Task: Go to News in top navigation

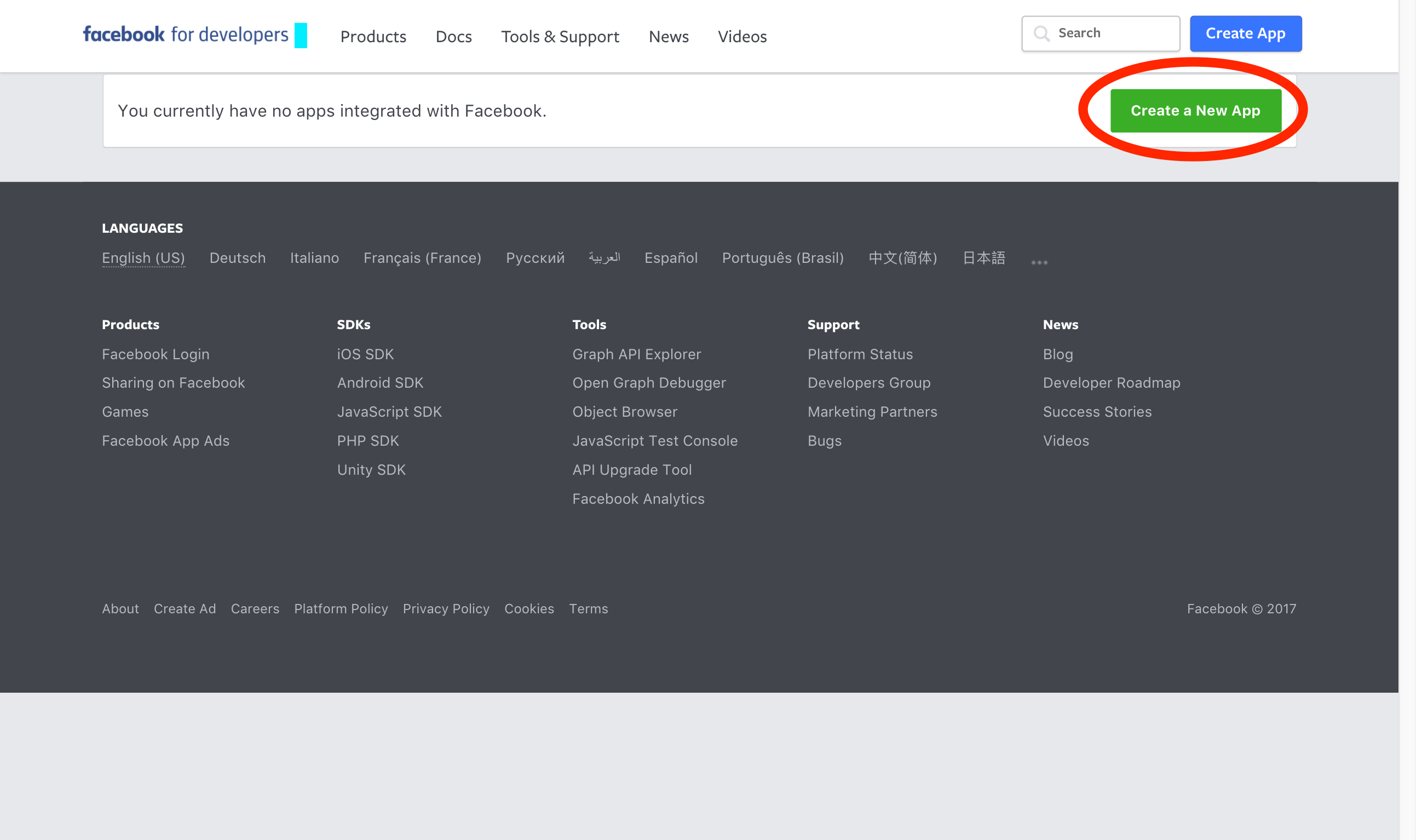Action: pos(669,37)
